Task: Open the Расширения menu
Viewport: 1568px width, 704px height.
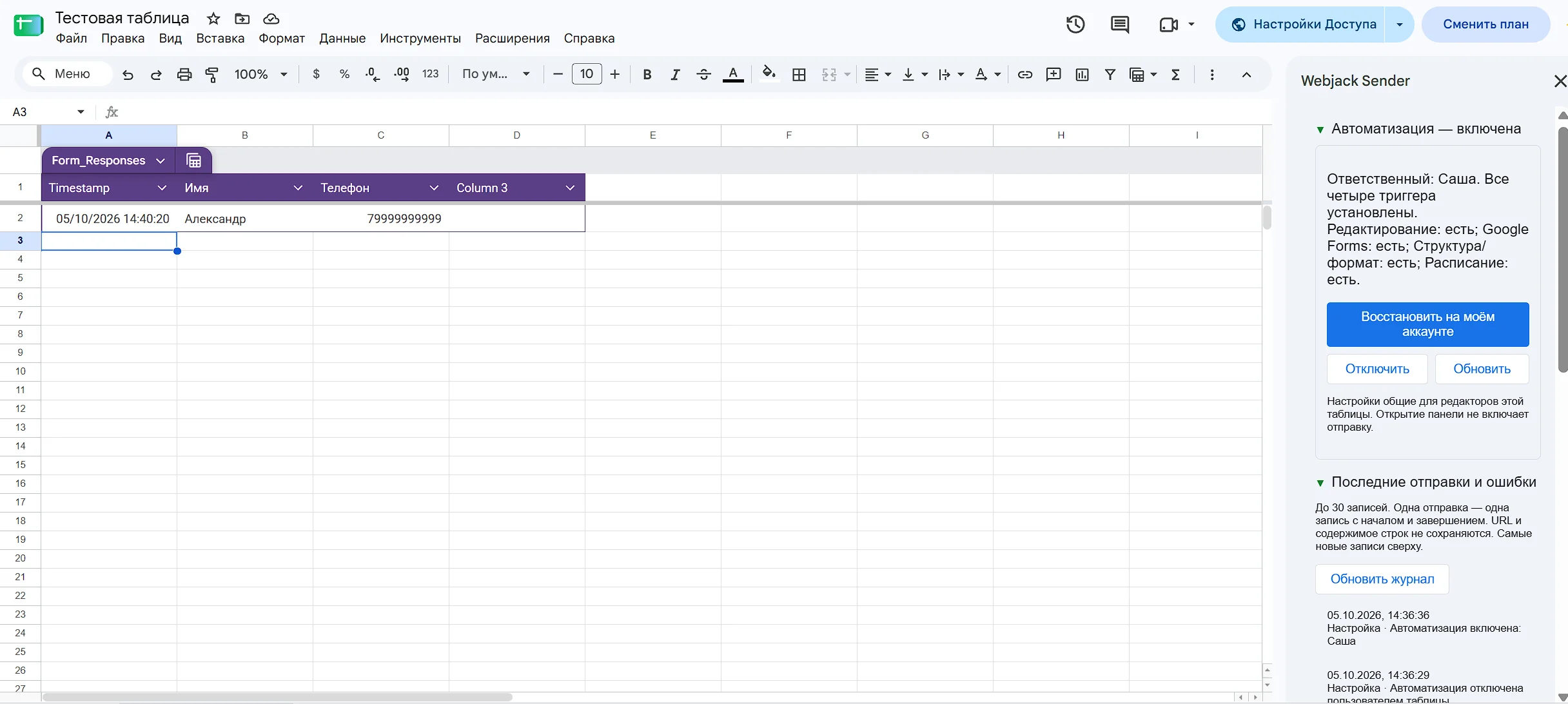Action: click(512, 38)
